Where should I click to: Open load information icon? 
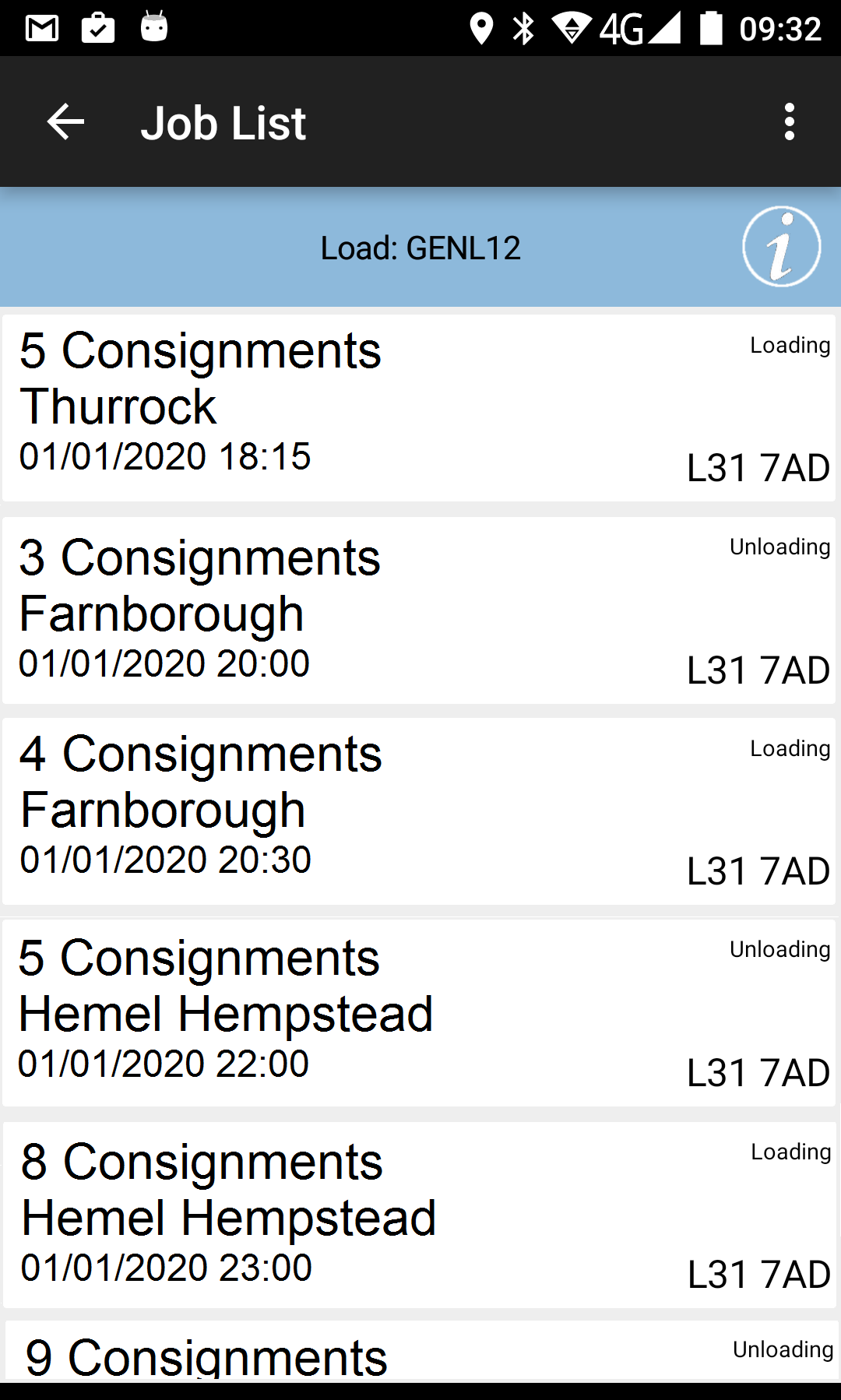click(x=781, y=247)
